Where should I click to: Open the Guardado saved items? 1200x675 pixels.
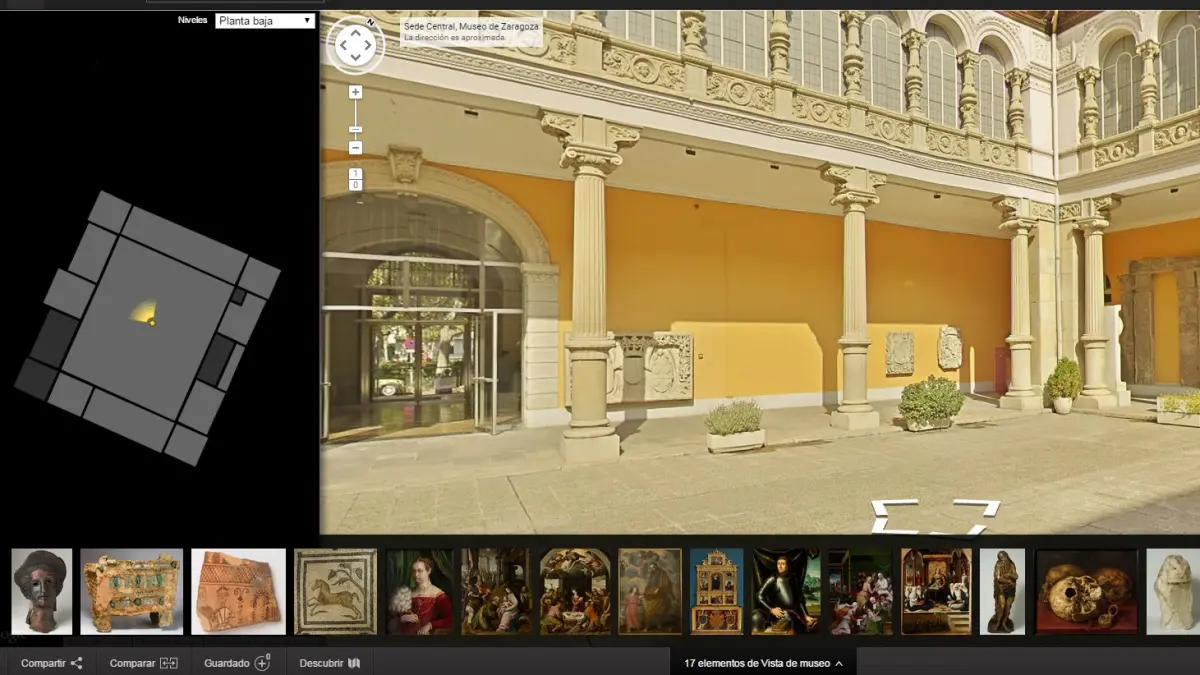[x=237, y=663]
